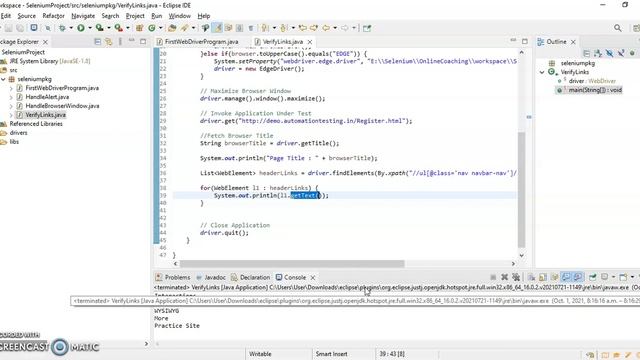Click Smart Insert in status bar

[331, 354]
